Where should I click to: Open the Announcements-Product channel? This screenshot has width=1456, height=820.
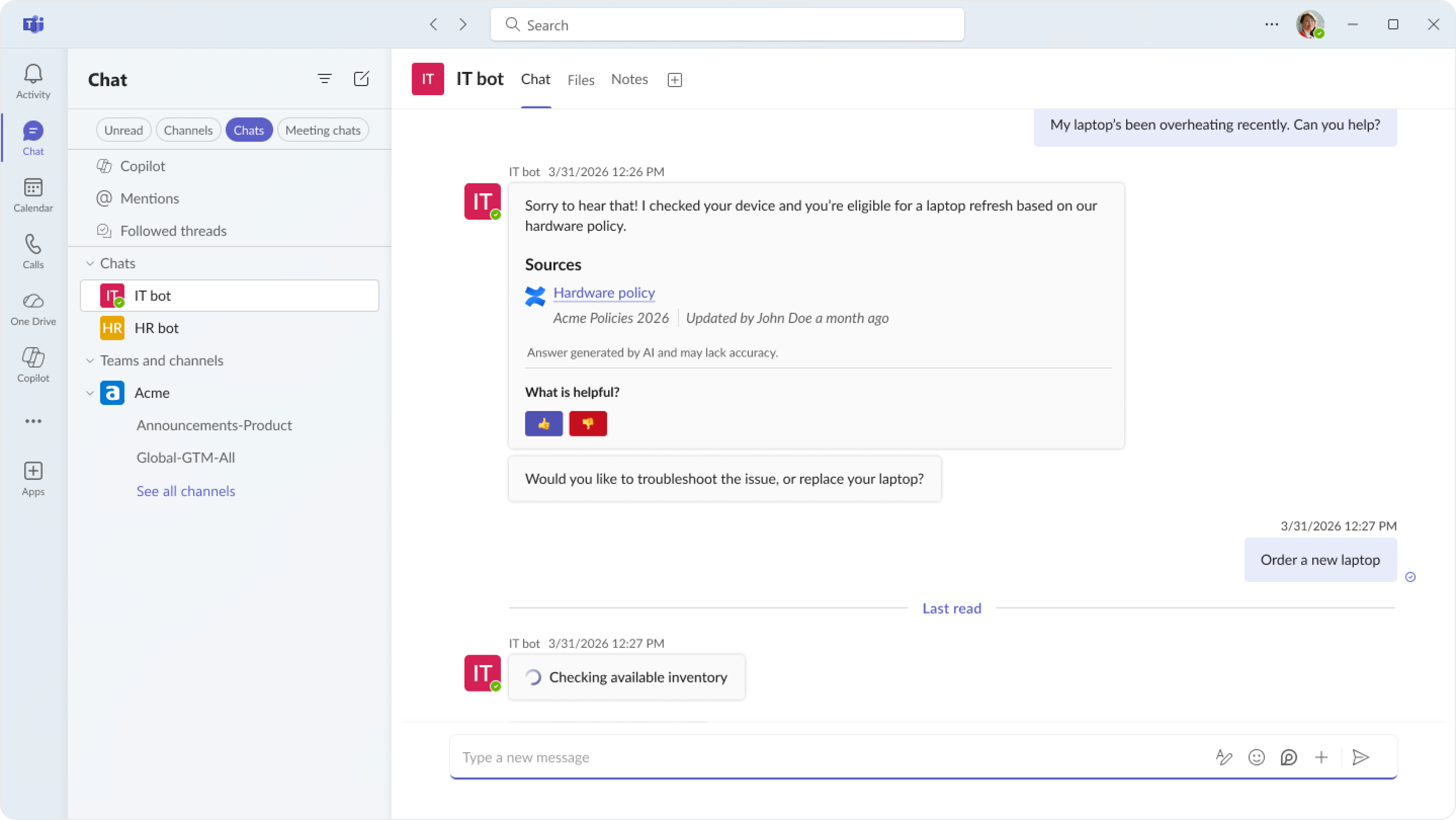click(x=214, y=425)
